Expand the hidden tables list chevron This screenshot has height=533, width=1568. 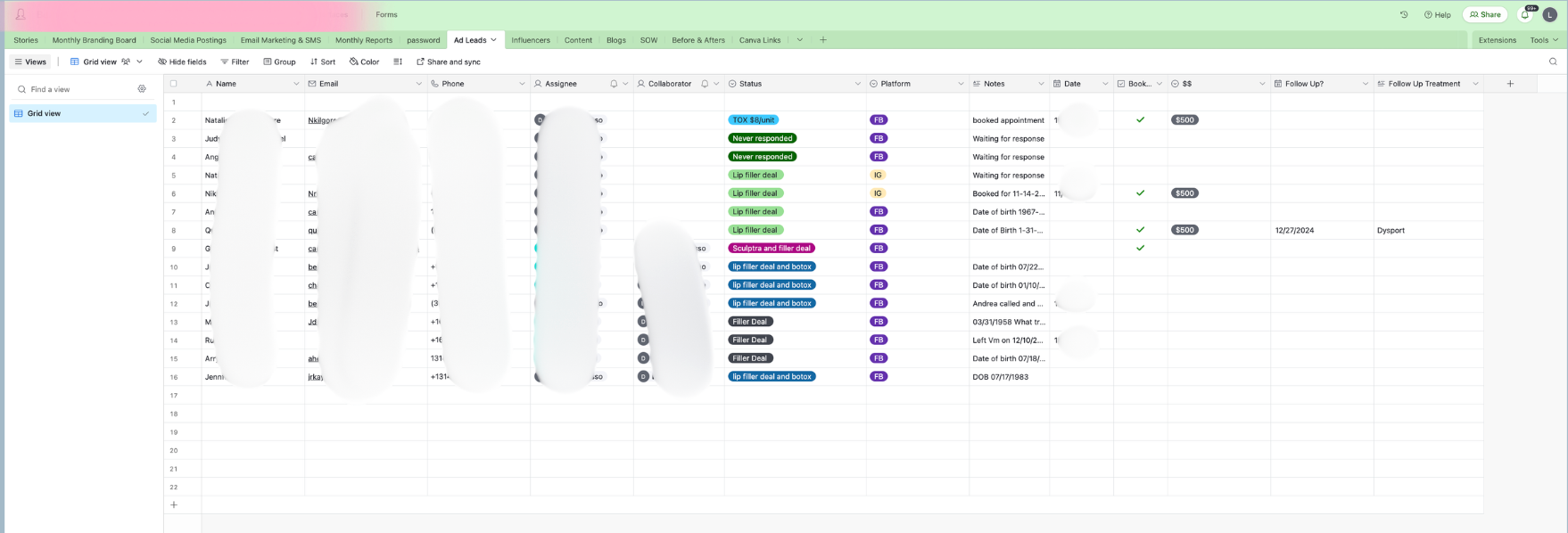[799, 40]
